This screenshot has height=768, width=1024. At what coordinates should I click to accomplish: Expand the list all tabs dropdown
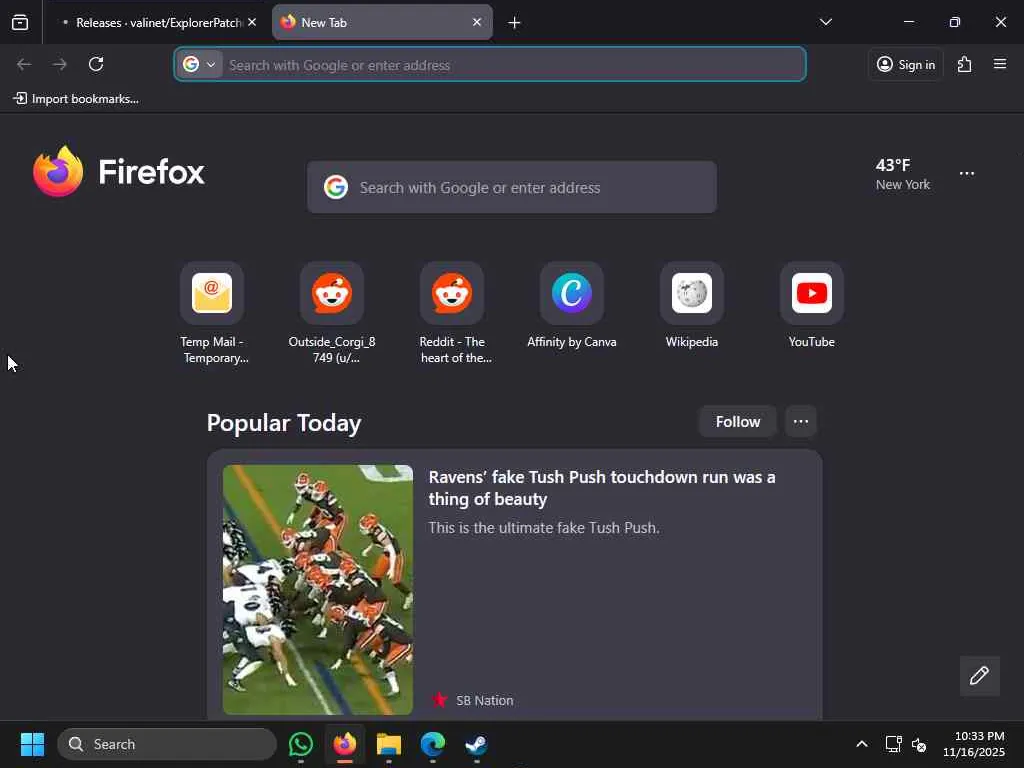(x=825, y=22)
